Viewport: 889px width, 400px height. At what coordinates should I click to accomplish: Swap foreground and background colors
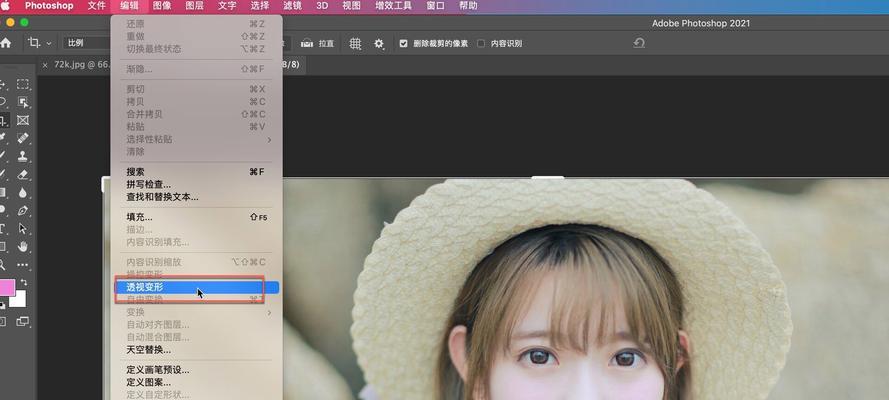point(24,282)
